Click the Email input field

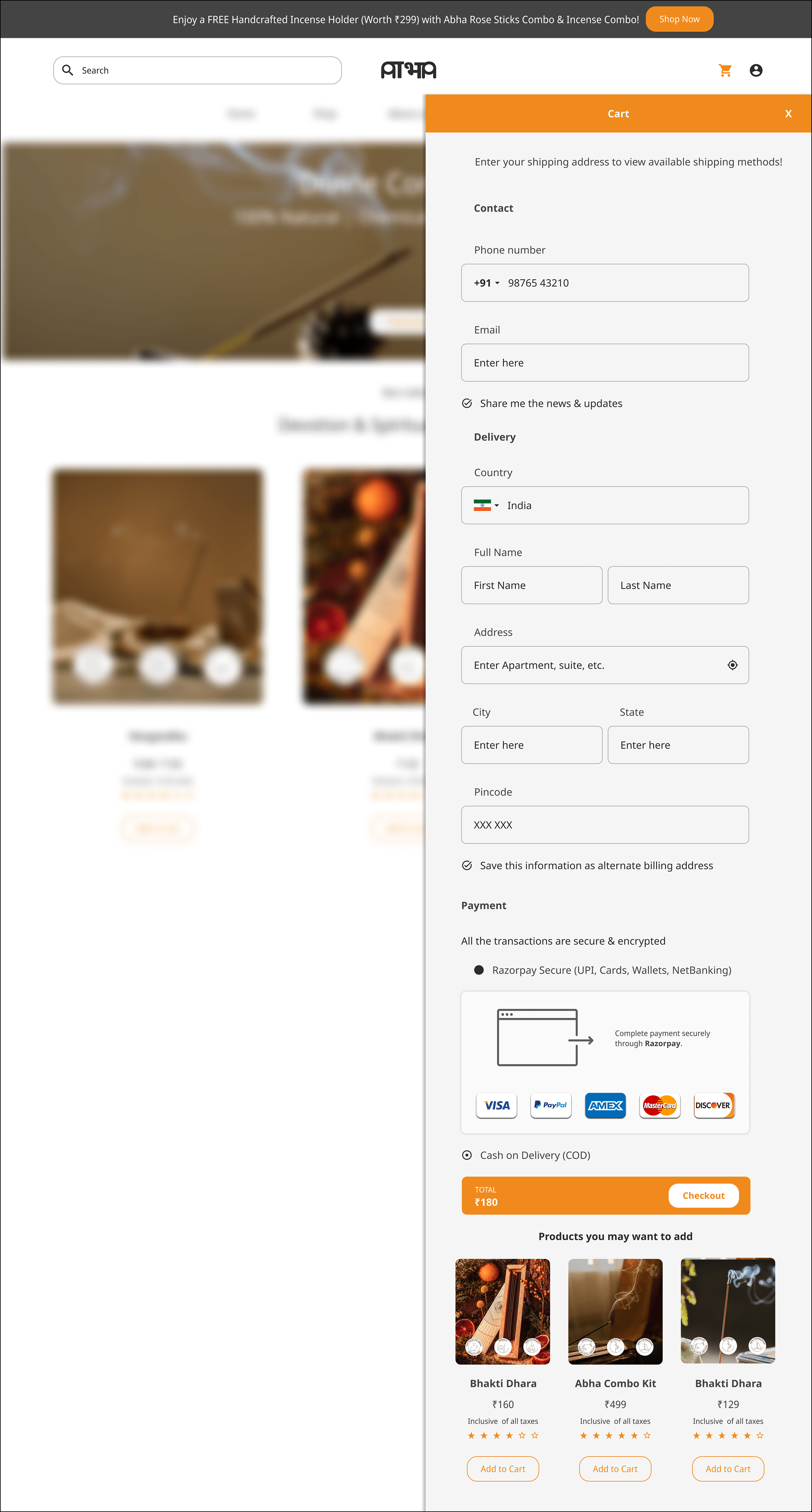[x=605, y=363]
